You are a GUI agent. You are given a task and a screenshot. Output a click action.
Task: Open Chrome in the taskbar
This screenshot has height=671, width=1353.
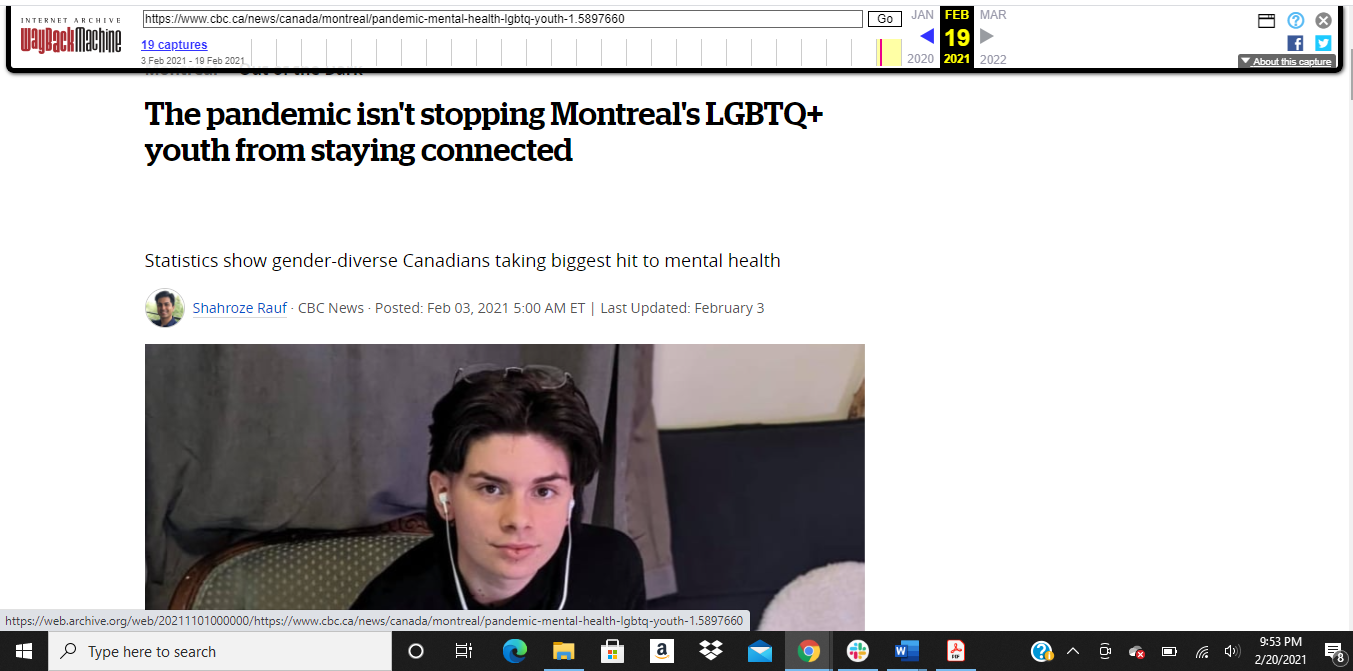pyautogui.click(x=808, y=651)
